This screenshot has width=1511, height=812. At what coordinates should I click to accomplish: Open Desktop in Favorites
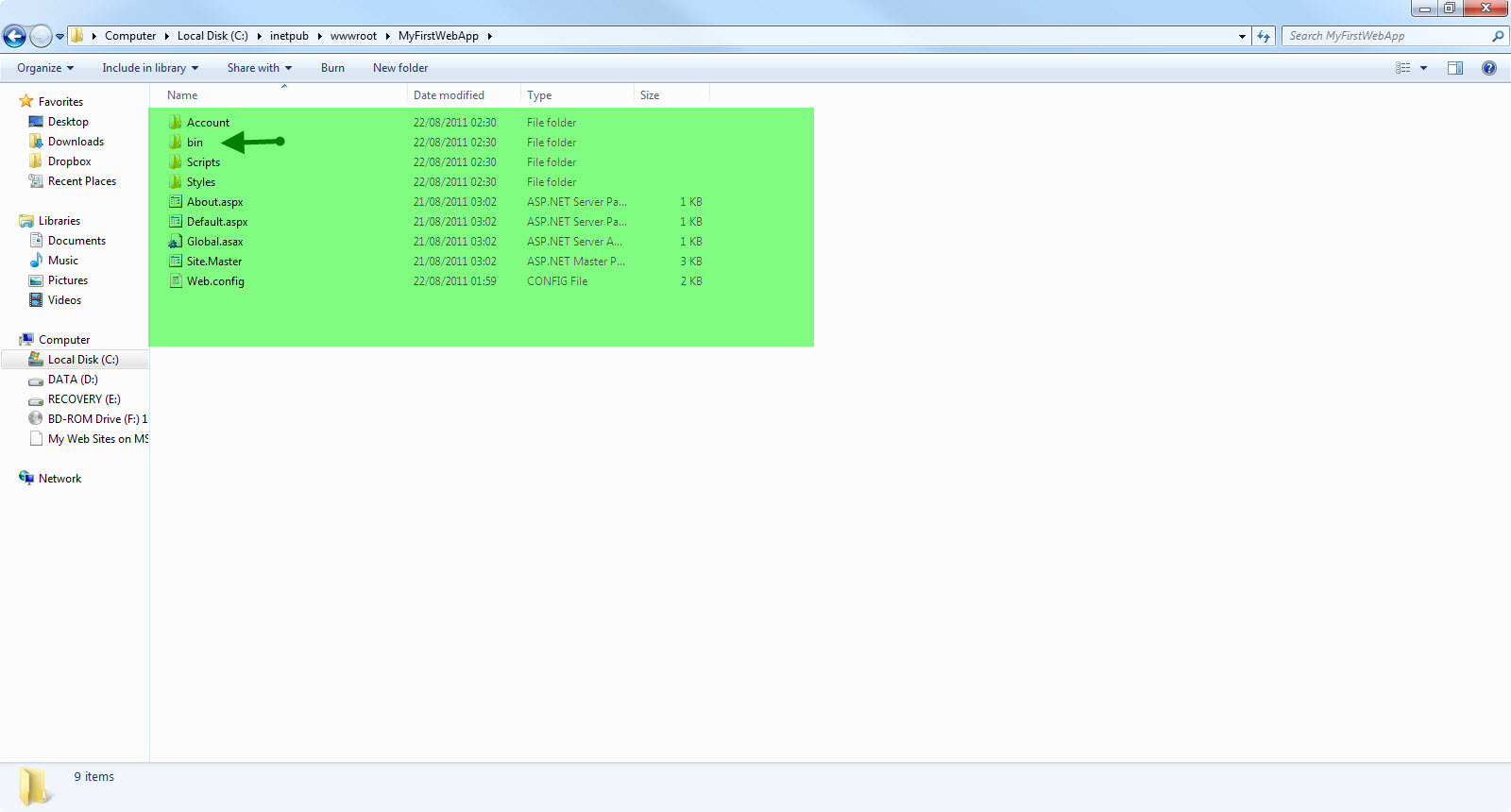[68, 122]
